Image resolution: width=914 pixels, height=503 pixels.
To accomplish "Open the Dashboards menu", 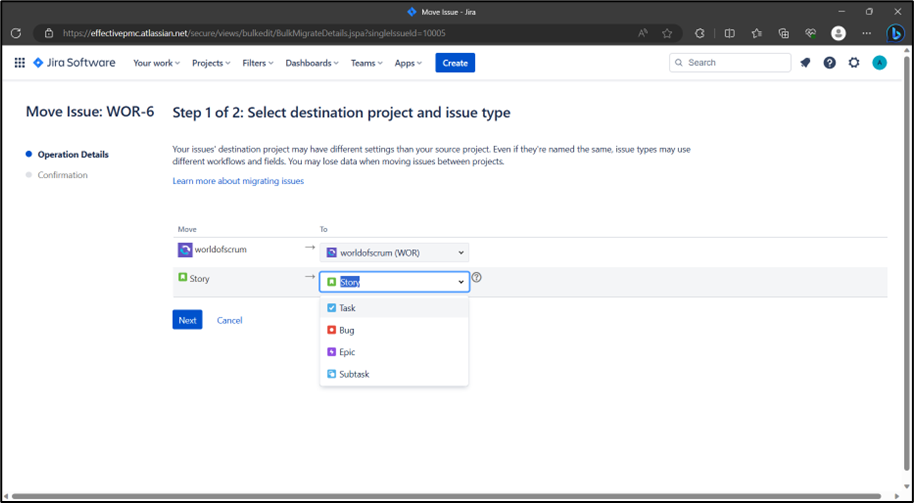I will 312,63.
